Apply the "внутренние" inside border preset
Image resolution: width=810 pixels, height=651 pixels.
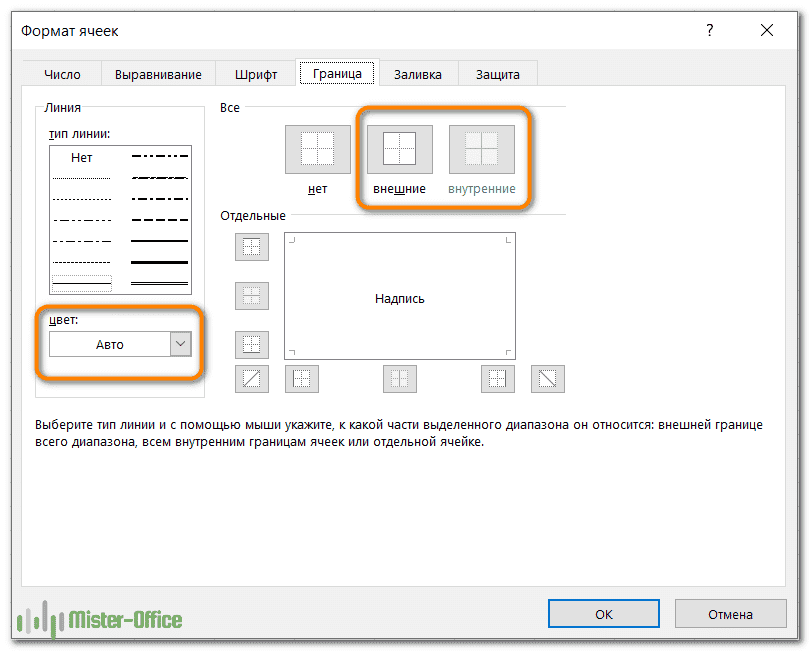(482, 150)
